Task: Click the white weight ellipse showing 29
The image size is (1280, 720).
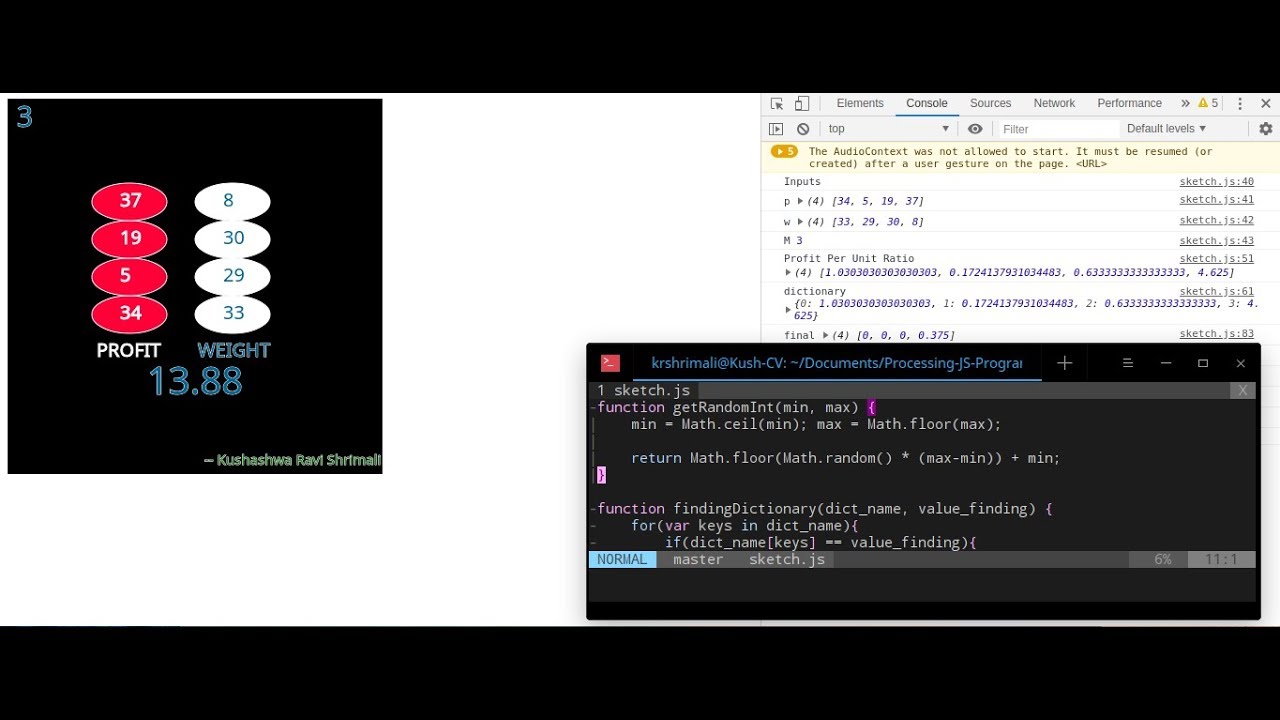Action: click(x=232, y=276)
